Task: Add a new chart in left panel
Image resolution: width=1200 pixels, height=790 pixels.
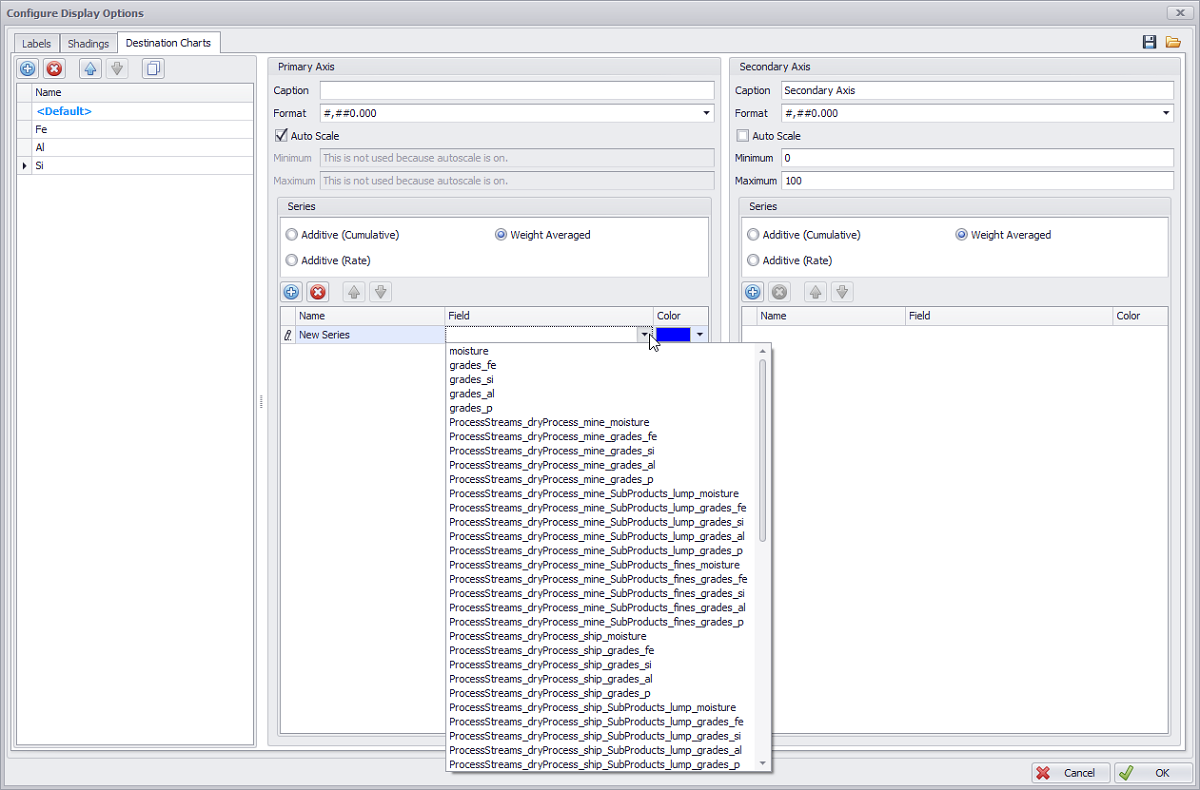Action: [x=28, y=69]
